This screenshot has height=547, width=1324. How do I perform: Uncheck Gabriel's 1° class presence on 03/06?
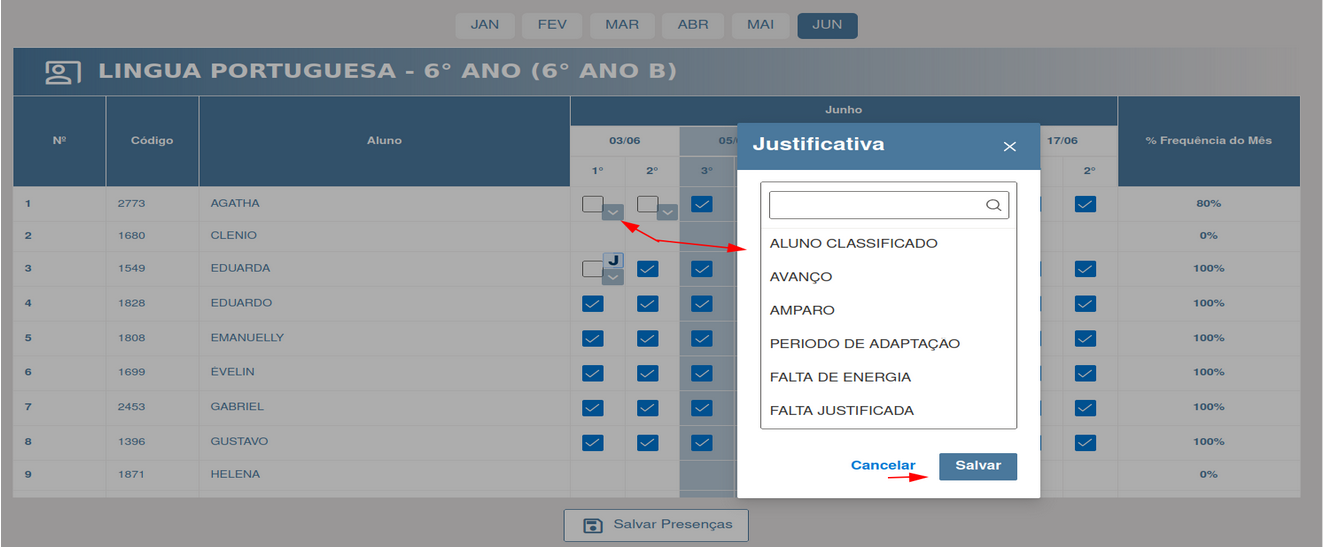tap(592, 407)
